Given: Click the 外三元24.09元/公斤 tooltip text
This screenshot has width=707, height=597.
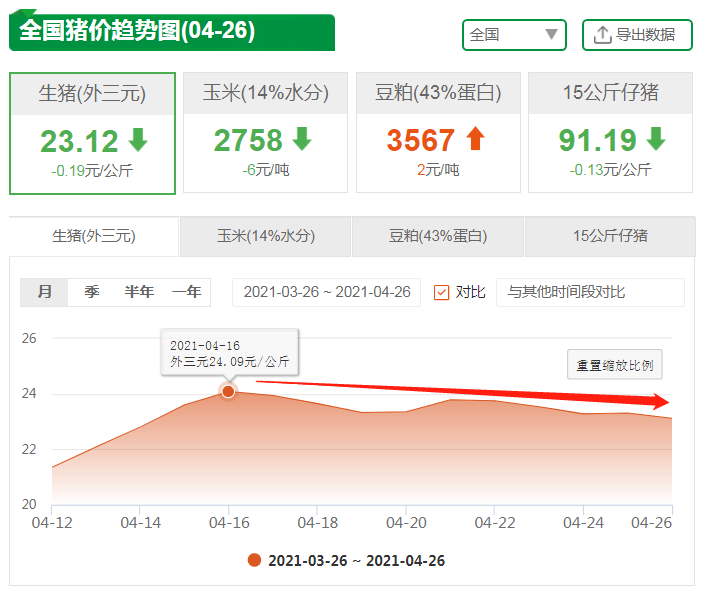Looking at the screenshot, I should (x=230, y=362).
